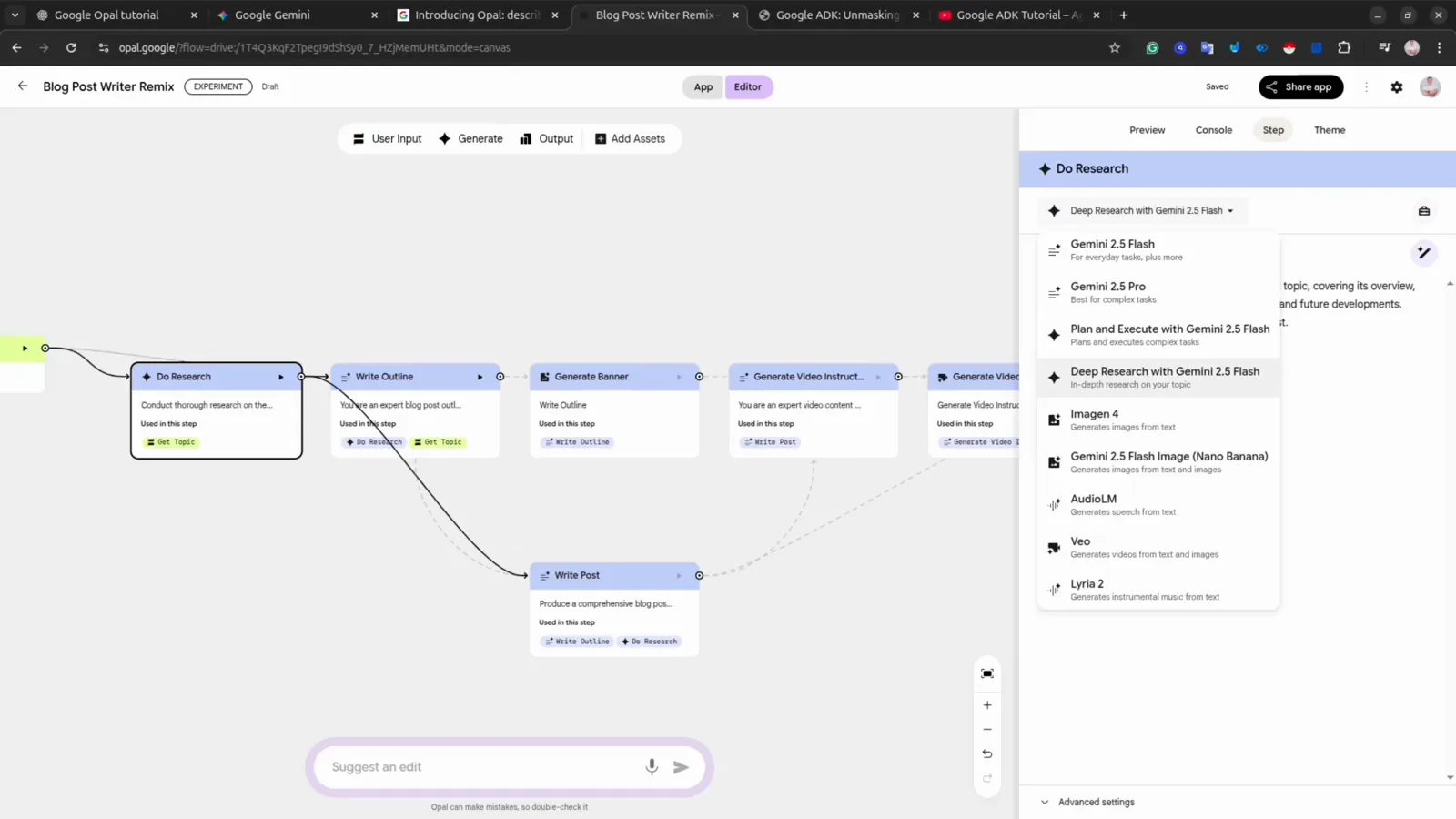Click the output port of the Generate Banner node
The height and width of the screenshot is (819, 1456).
pyautogui.click(x=699, y=377)
